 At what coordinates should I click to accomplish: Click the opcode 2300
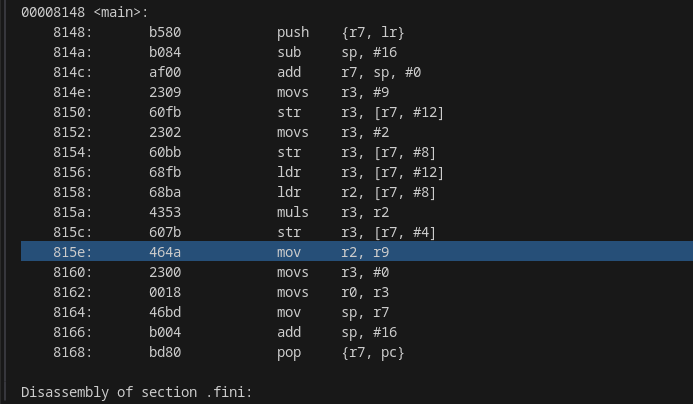(165, 272)
